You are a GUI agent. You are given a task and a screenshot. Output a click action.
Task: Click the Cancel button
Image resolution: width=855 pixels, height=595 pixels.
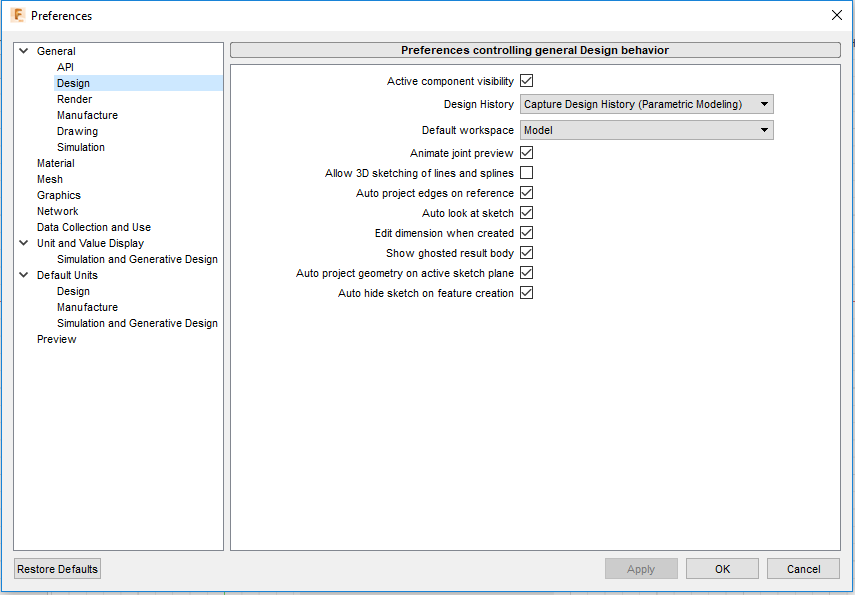(x=803, y=569)
